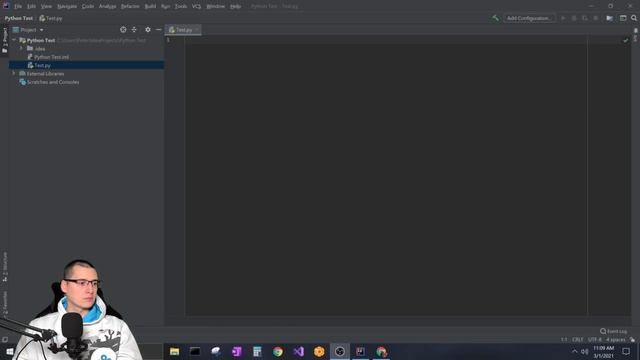Open Chrome from taskbar
Screen dimensions: 640x360
278,351
